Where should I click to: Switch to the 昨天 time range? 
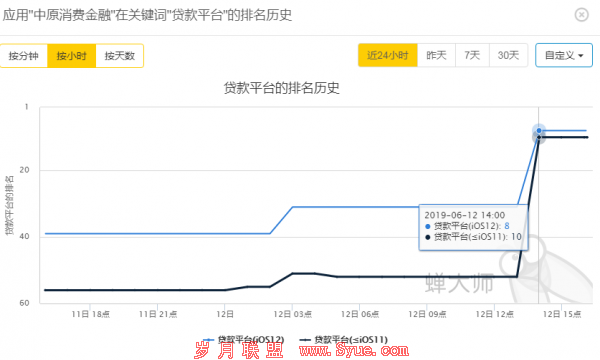[x=436, y=55]
